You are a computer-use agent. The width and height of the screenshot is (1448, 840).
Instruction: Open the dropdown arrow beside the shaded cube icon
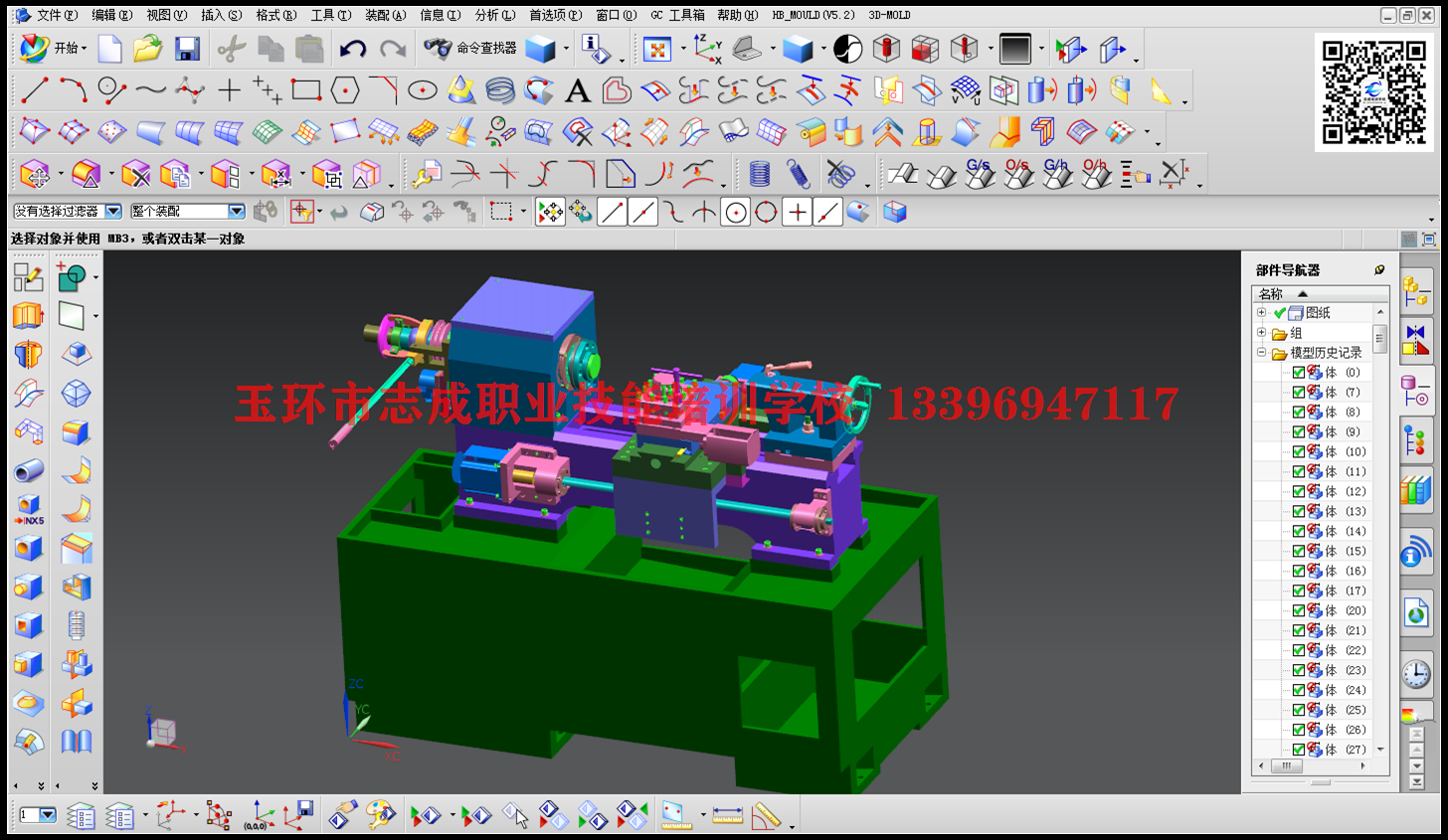pos(823,48)
